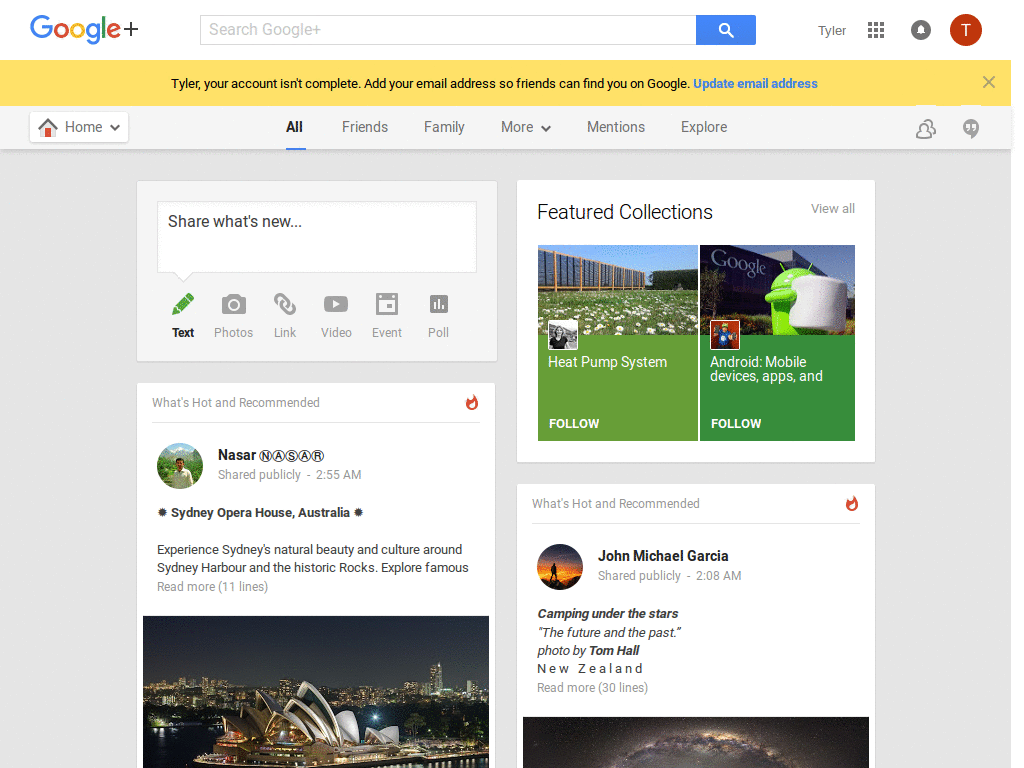Viewport: 1024px width, 768px height.
Task: Click the flame icon above Nasar's post
Action: (x=472, y=402)
